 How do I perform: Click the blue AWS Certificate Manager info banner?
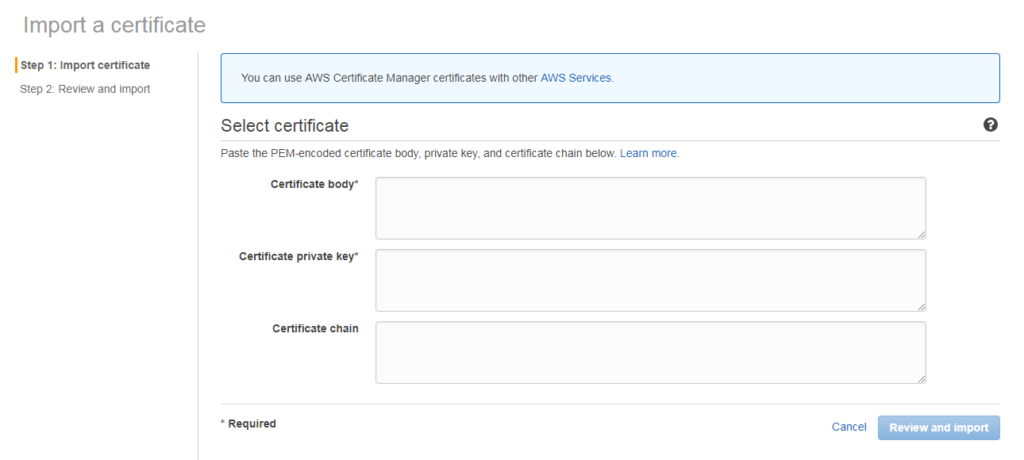(x=610, y=78)
